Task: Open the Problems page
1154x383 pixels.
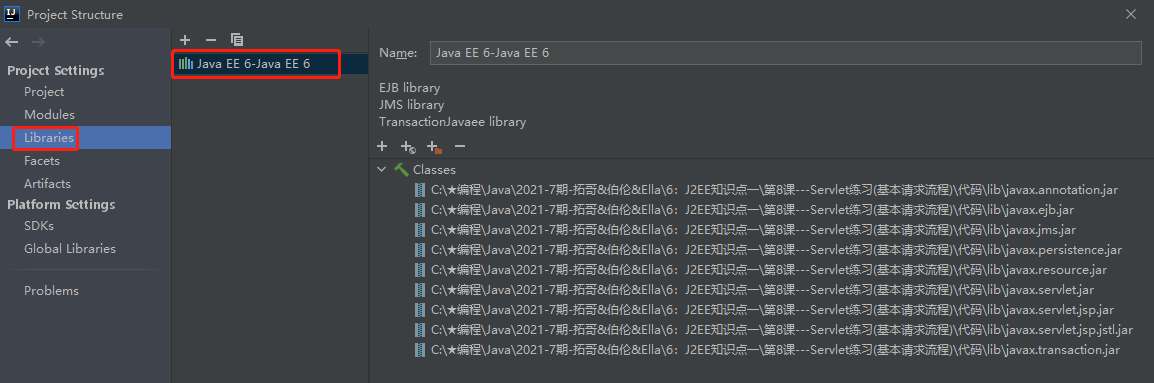Action: pyautogui.click(x=52, y=291)
